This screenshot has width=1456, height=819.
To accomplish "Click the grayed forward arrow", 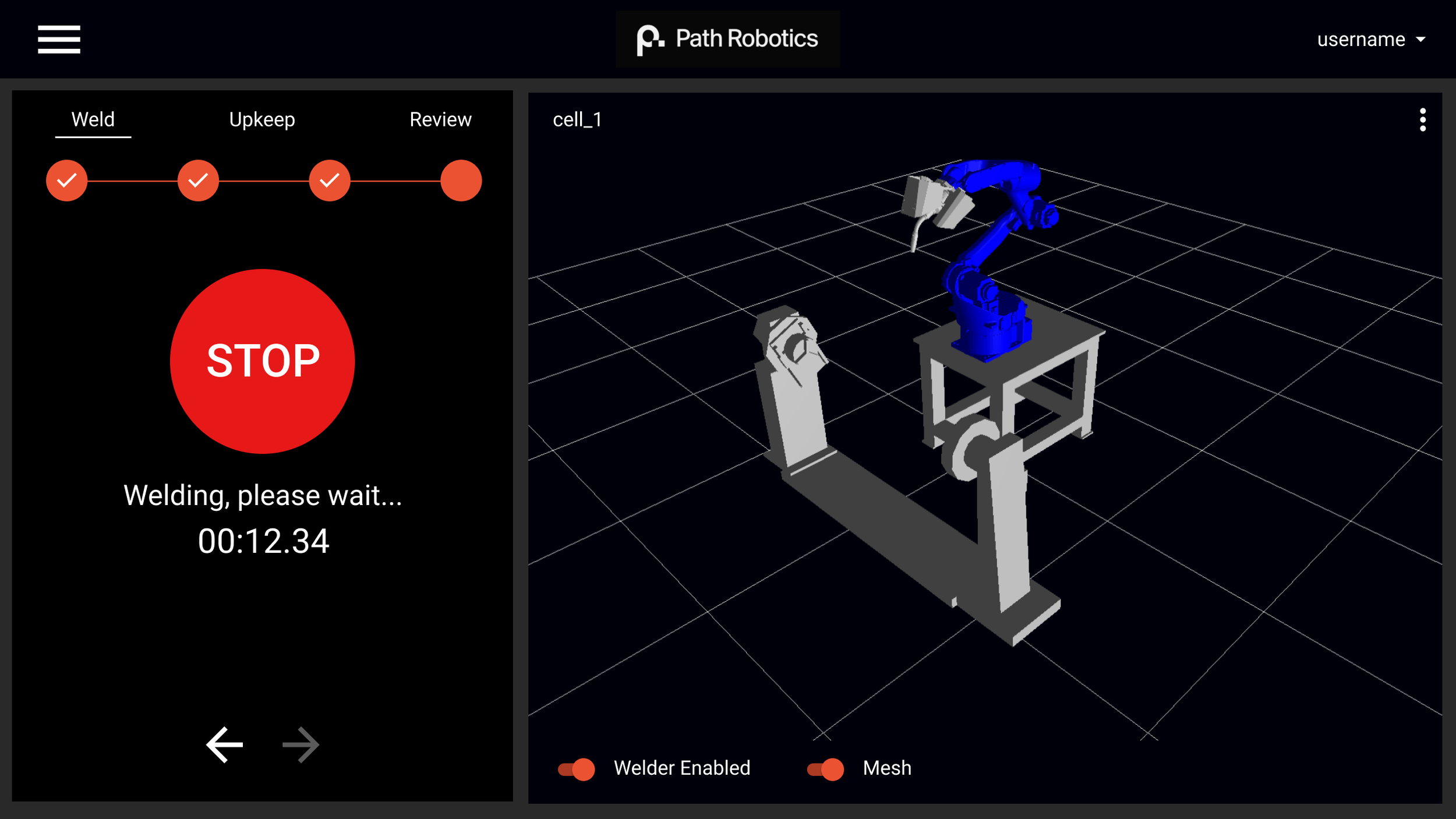I will (301, 744).
